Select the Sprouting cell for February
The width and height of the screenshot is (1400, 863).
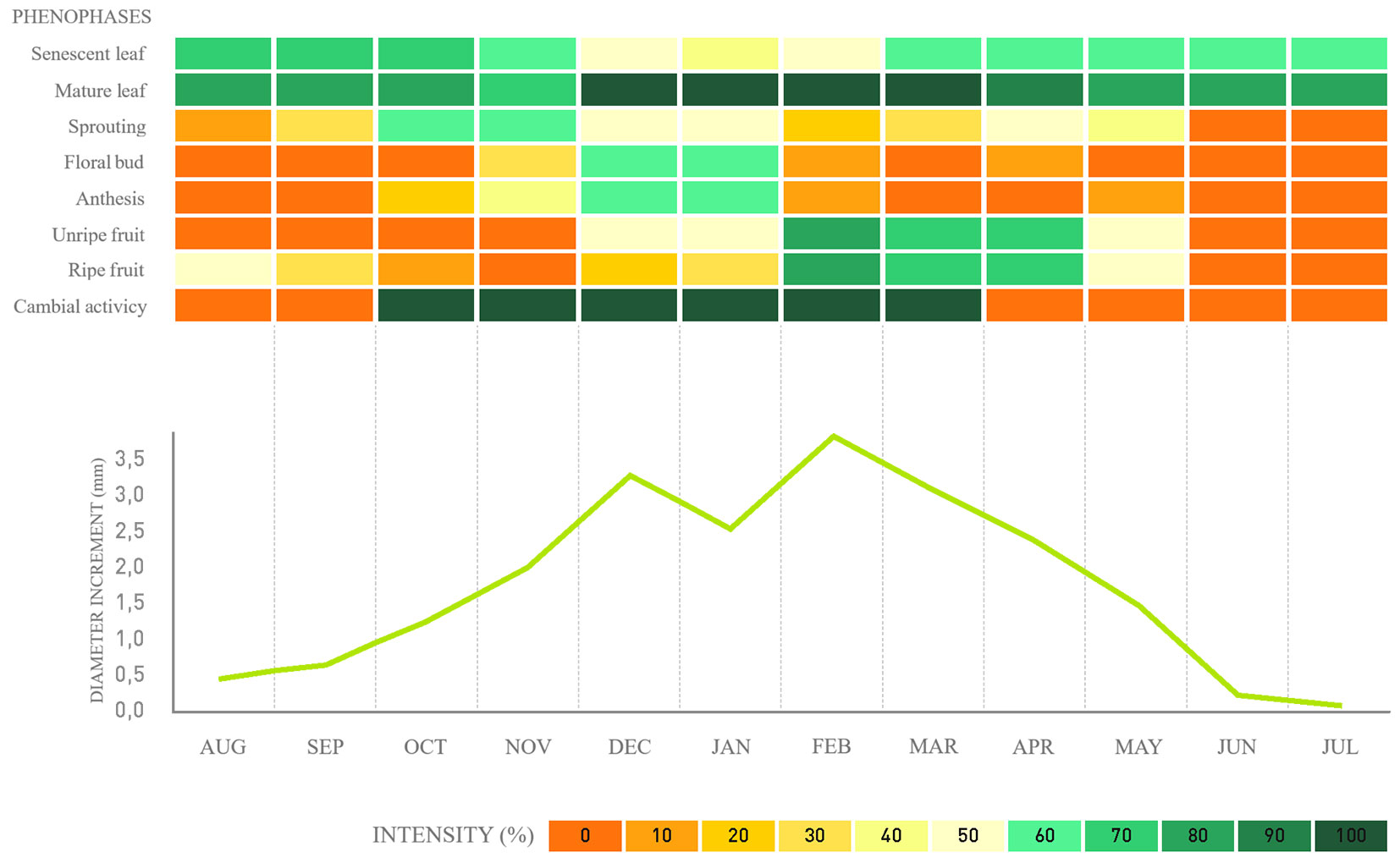click(x=831, y=126)
